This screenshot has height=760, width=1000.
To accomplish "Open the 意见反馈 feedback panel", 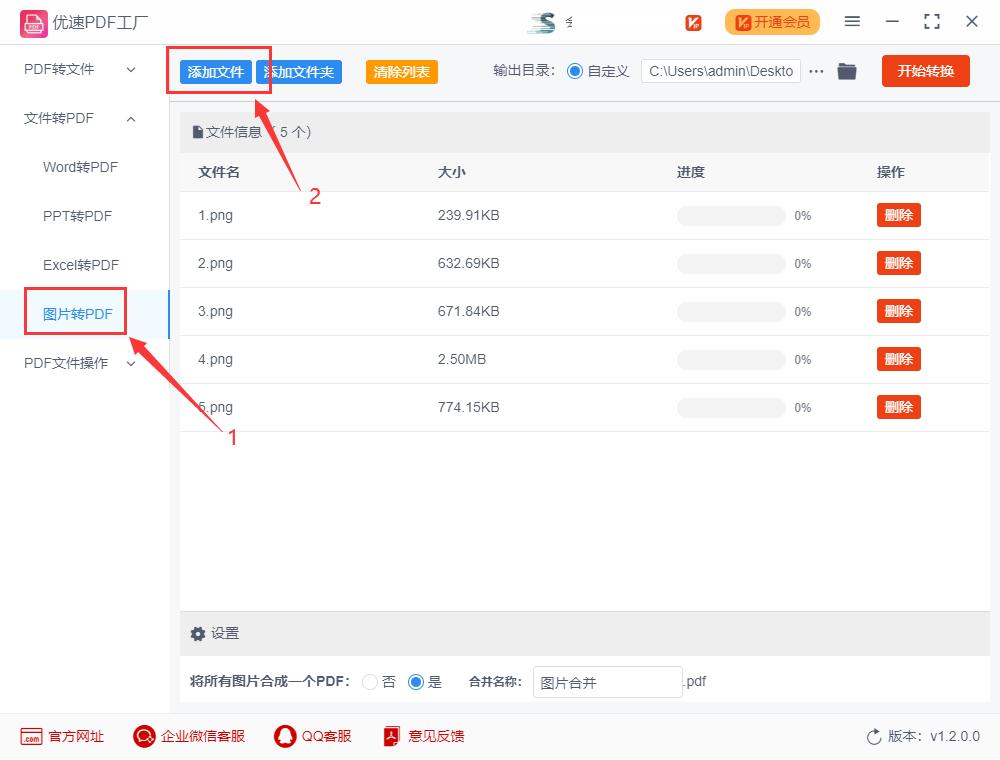I will coord(389,736).
